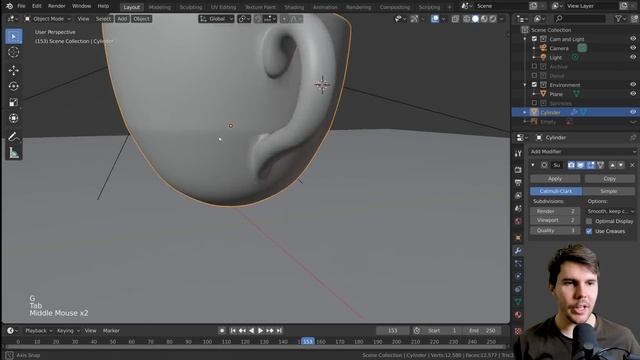Adjust the Viewport subdivisions field
This screenshot has height=360, width=640.
pos(555,220)
